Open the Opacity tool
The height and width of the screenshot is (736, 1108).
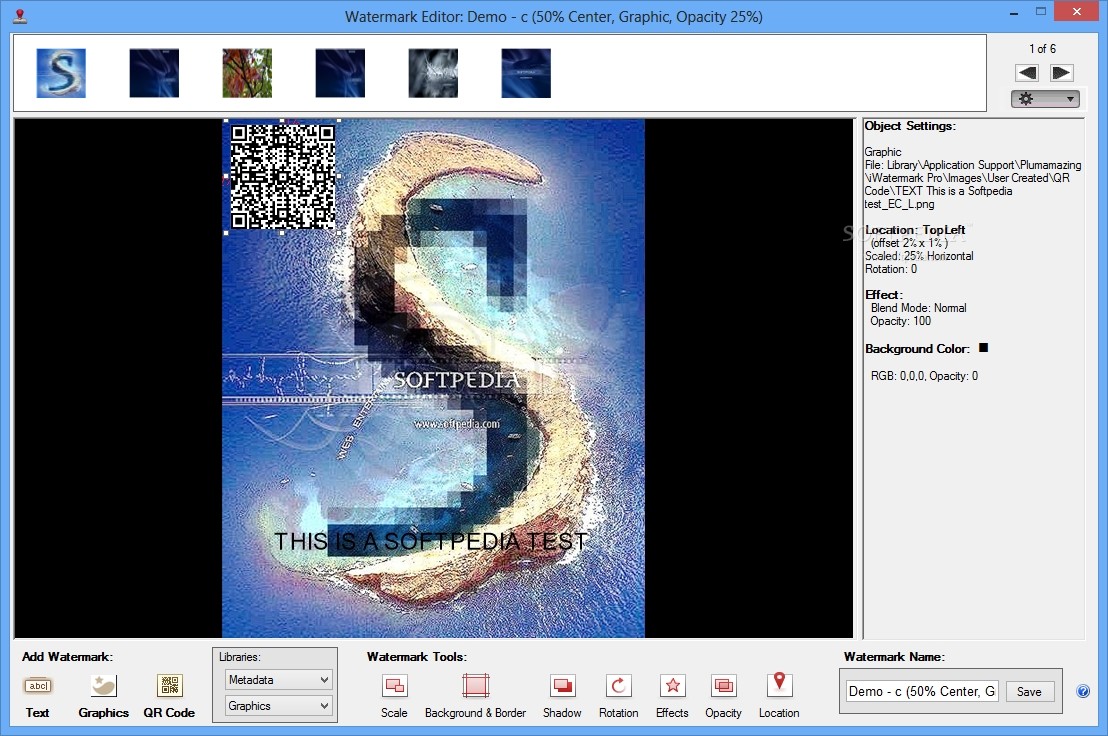(724, 686)
